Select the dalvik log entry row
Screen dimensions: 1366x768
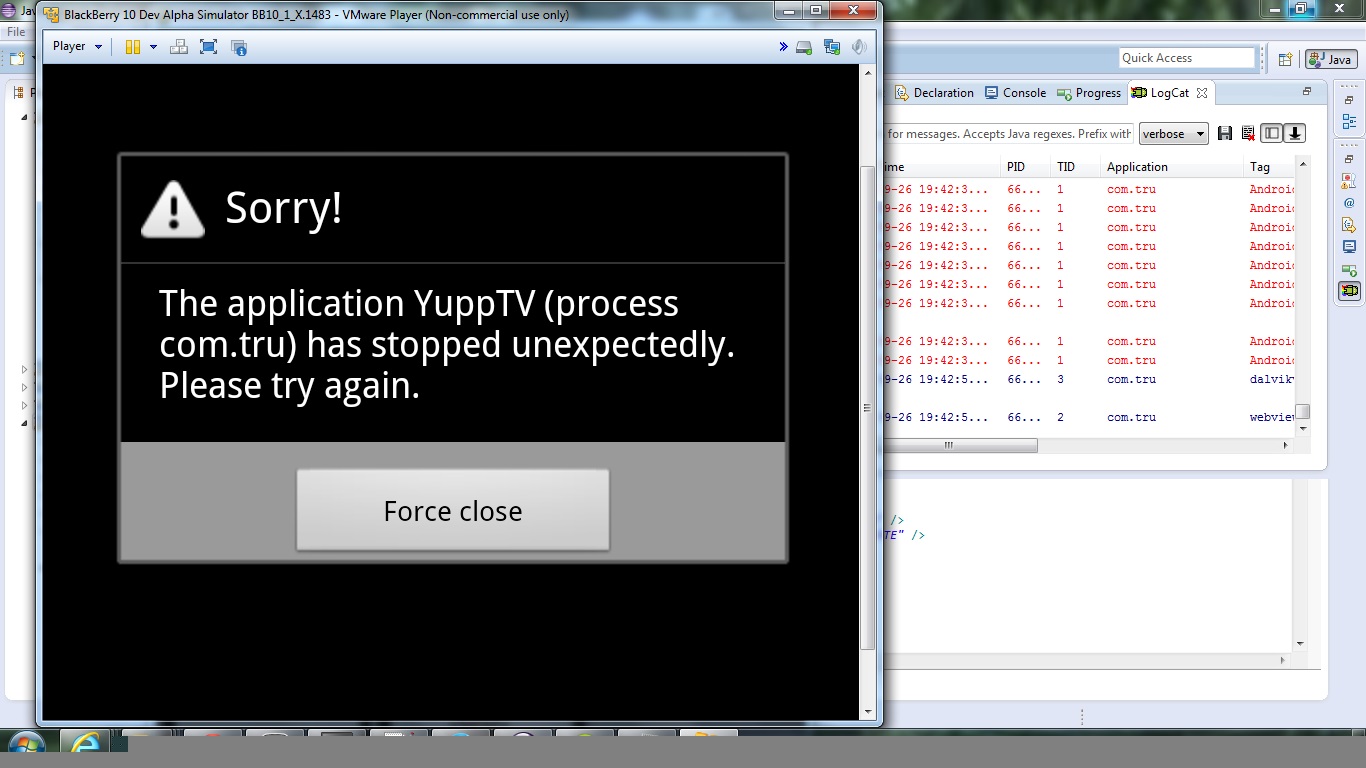(x=1090, y=379)
